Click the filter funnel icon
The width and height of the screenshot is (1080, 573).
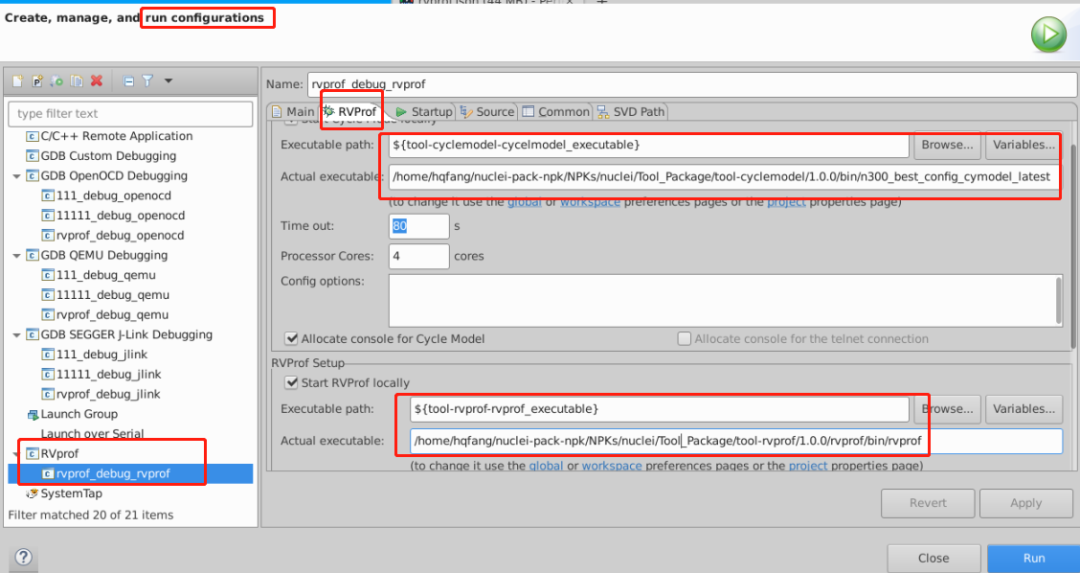(x=147, y=81)
